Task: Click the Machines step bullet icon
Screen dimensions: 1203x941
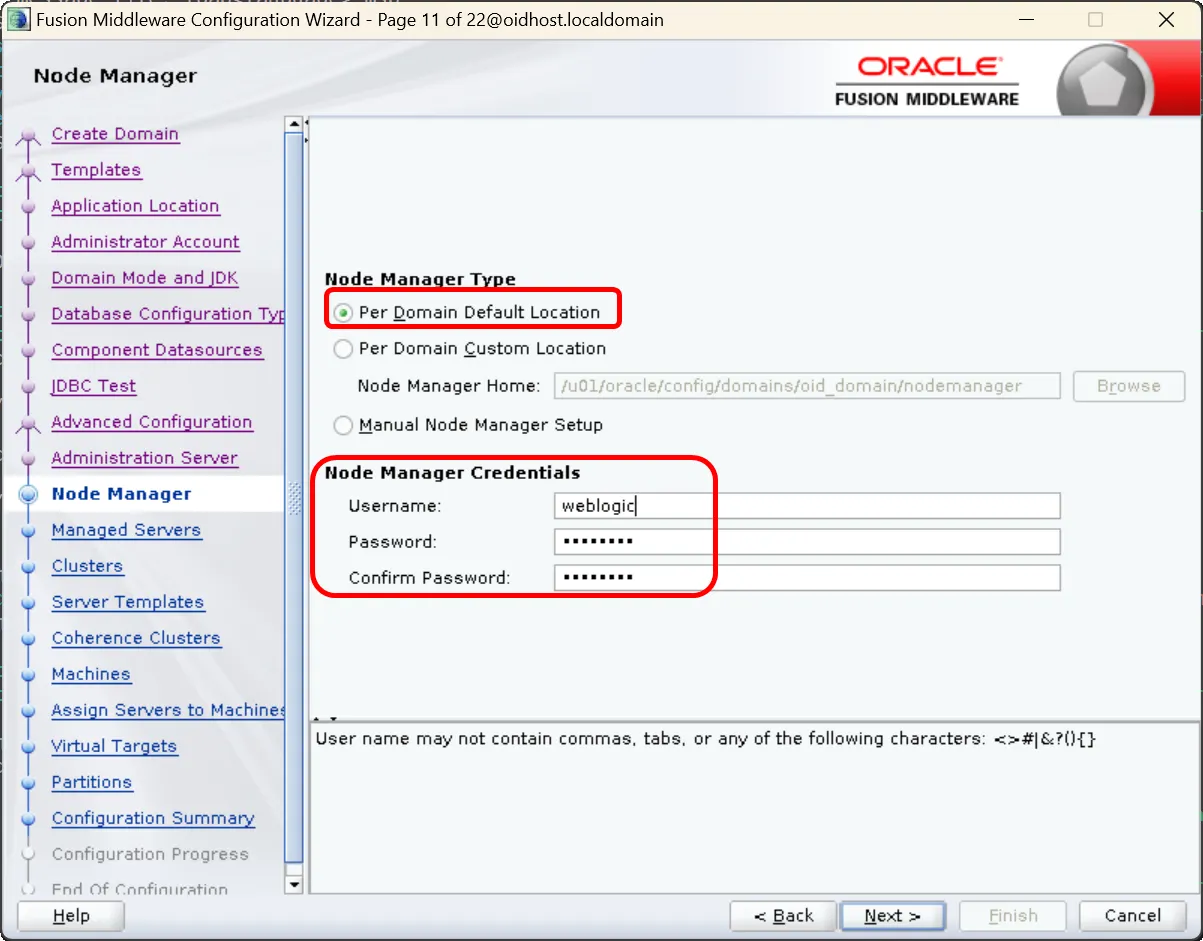Action: [29, 674]
